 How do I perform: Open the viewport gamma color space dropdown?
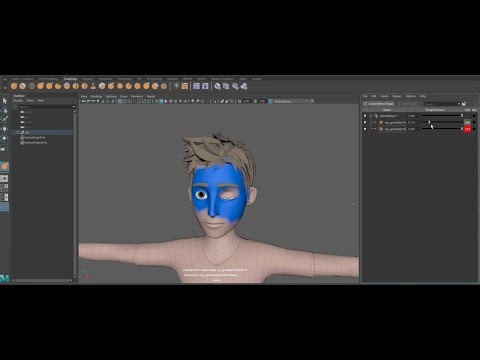294,101
